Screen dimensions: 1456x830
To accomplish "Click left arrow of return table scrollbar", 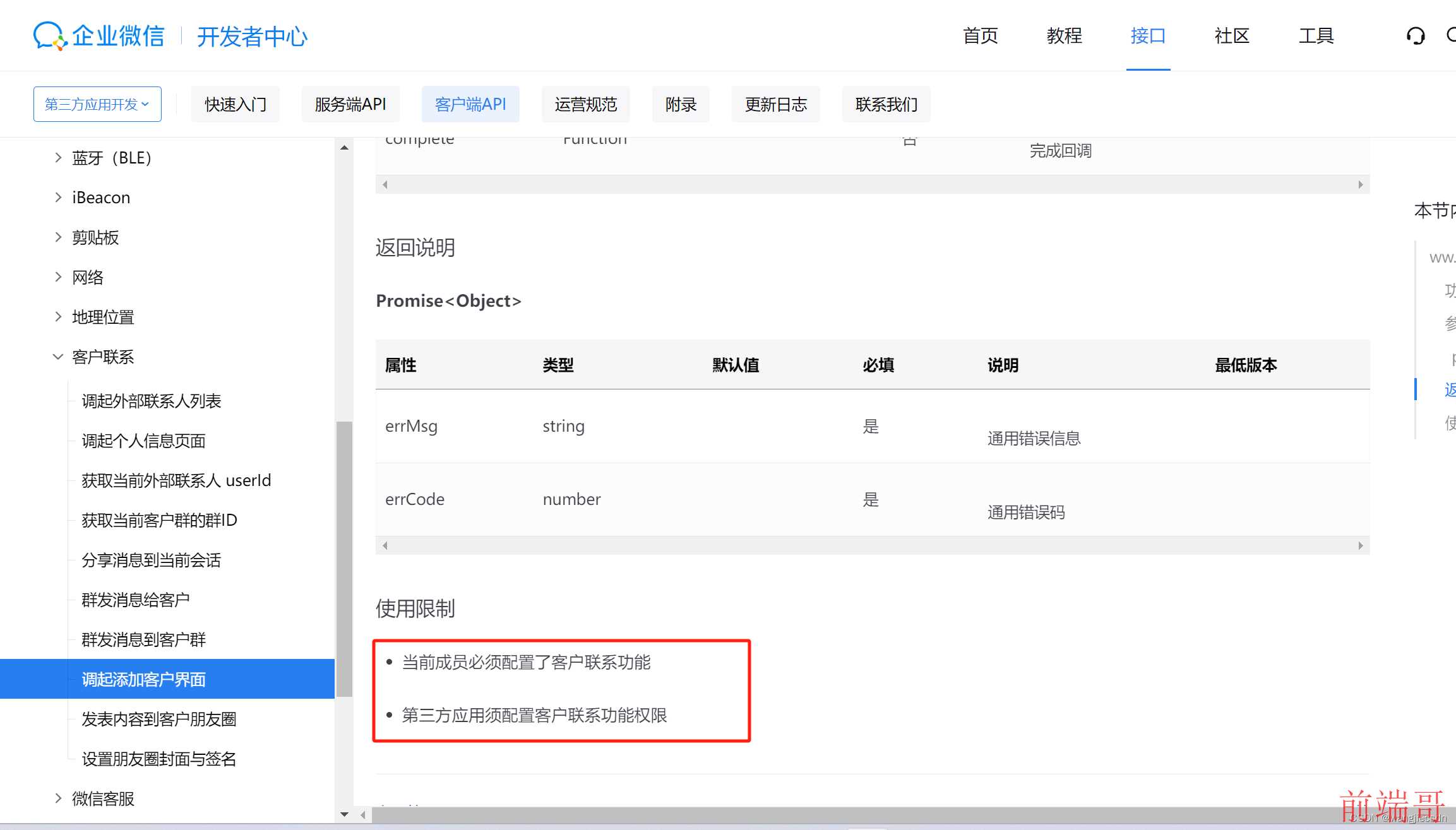I will 385,545.
